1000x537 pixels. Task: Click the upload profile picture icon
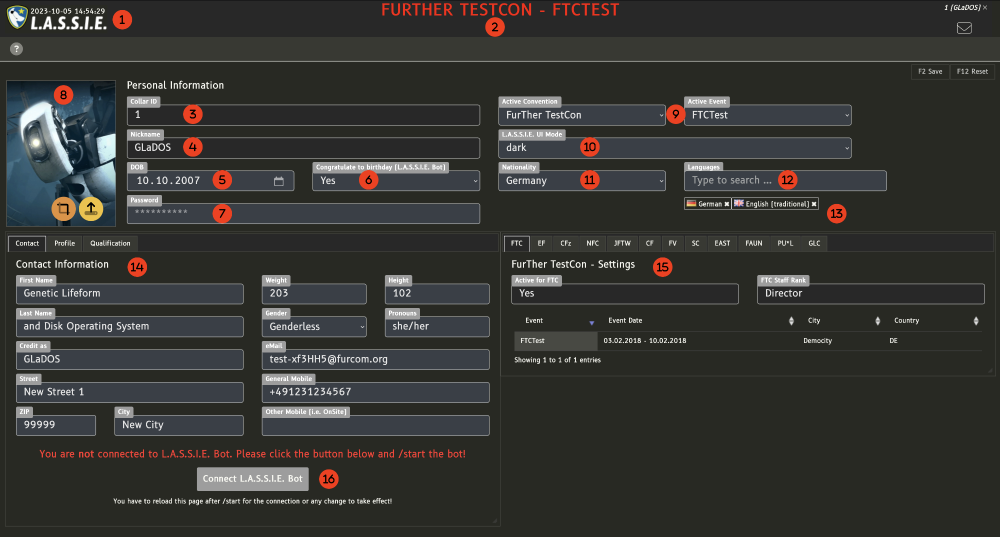coord(91,209)
